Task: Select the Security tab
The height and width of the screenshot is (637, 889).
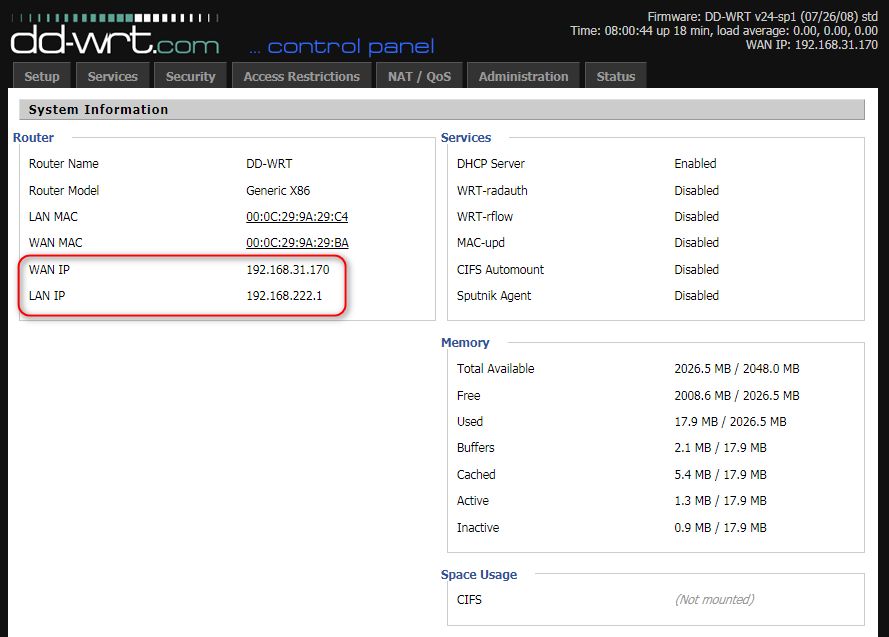Action: (x=190, y=75)
